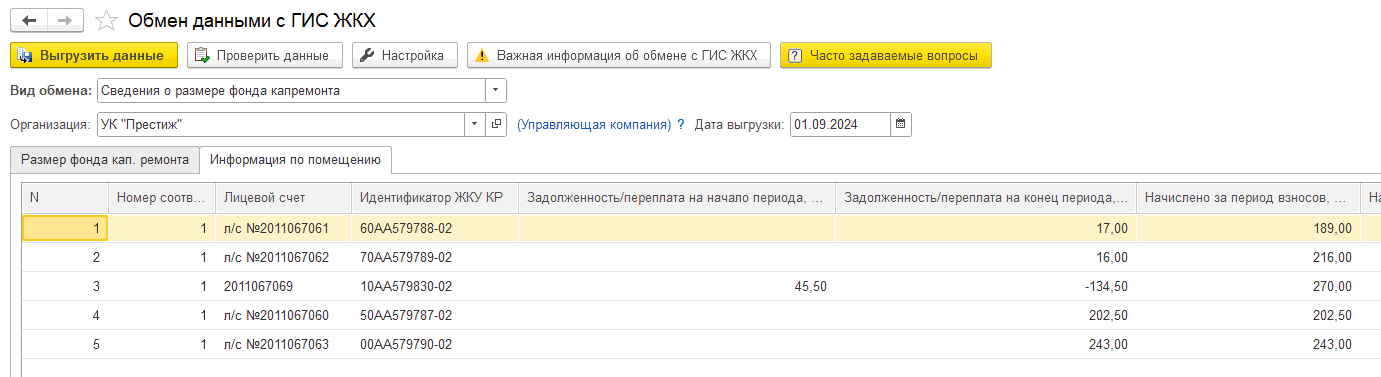1381x377 pixels.
Task: Click the Вид обмена field
Action: coord(291,90)
